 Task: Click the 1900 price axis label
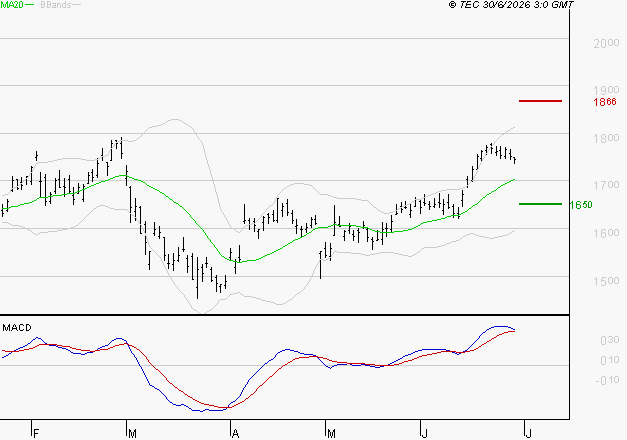pyautogui.click(x=606, y=90)
